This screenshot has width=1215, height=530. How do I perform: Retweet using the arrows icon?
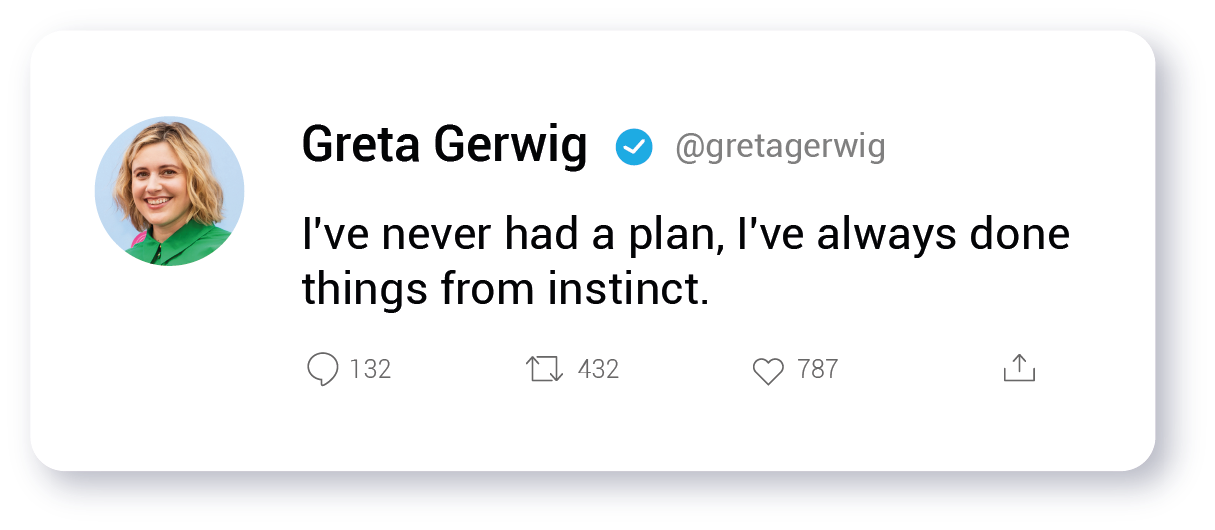[545, 369]
